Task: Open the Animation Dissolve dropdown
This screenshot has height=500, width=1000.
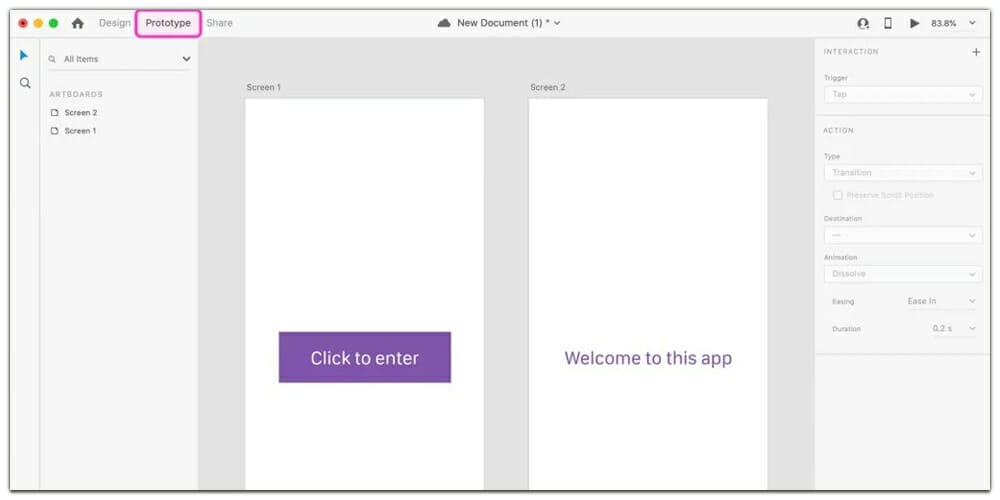Action: pyautogui.click(x=903, y=274)
